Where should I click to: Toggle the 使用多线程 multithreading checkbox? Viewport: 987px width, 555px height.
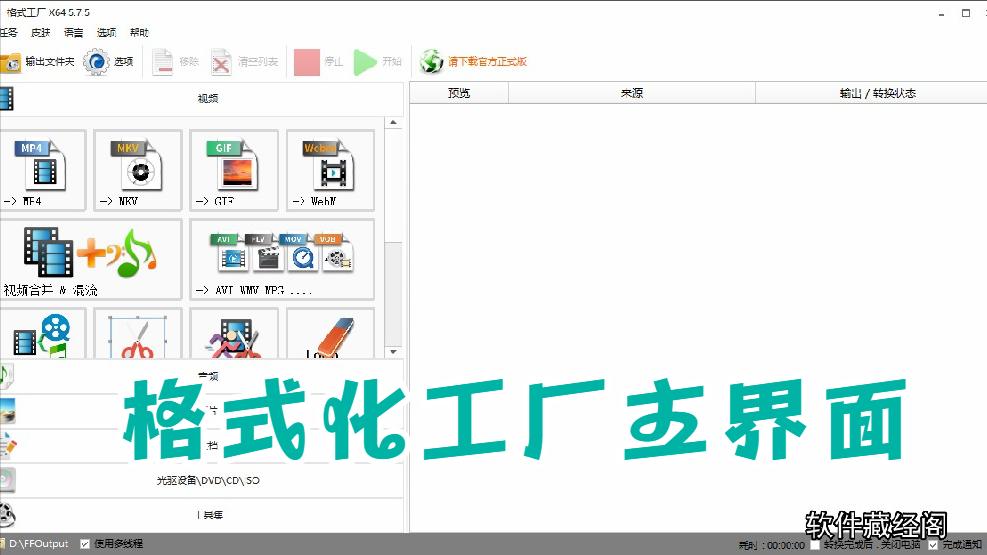point(85,544)
